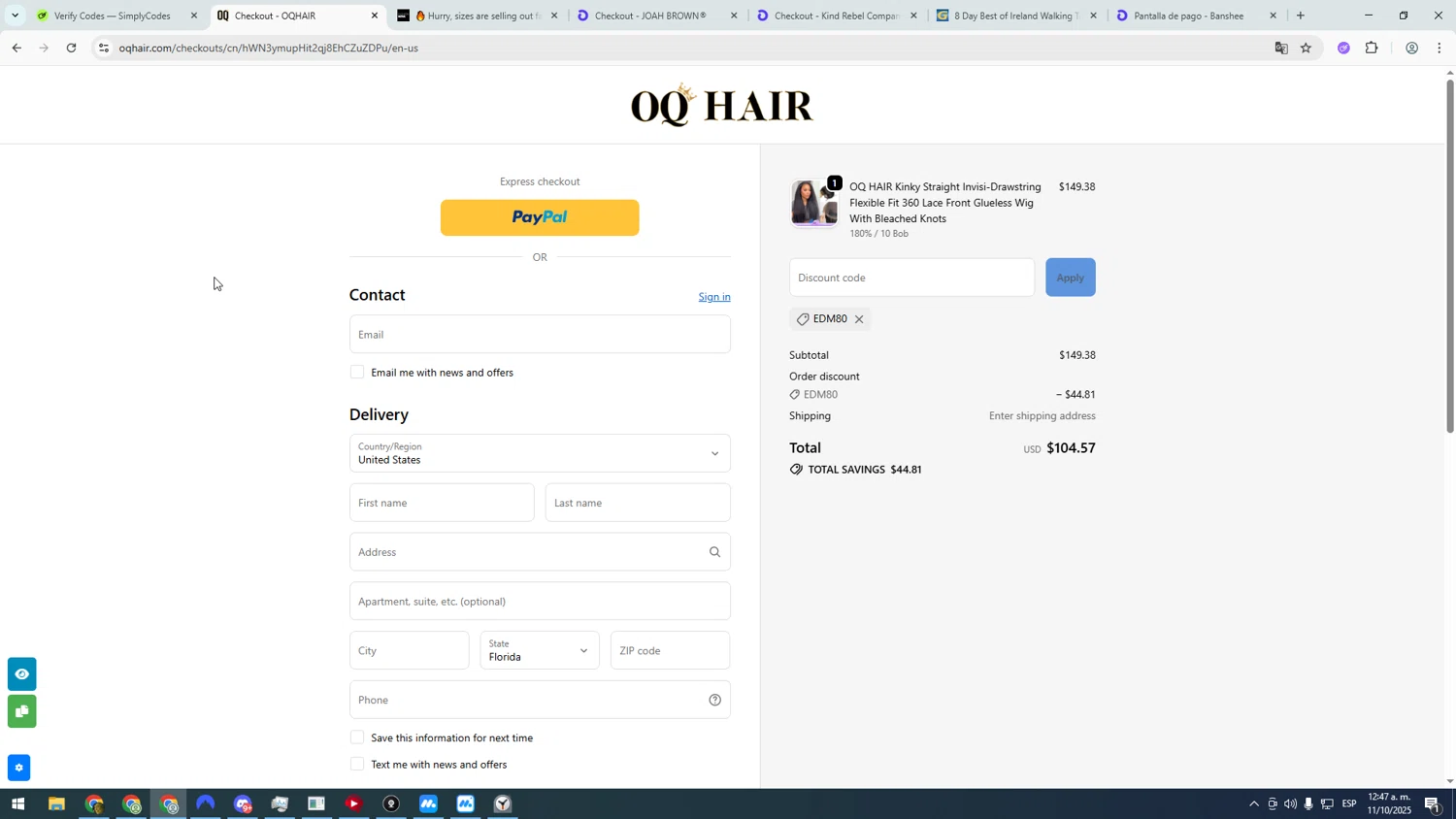1456x819 pixels.
Task: Close the Checkout - OQHAIR tab
Action: click(375, 16)
